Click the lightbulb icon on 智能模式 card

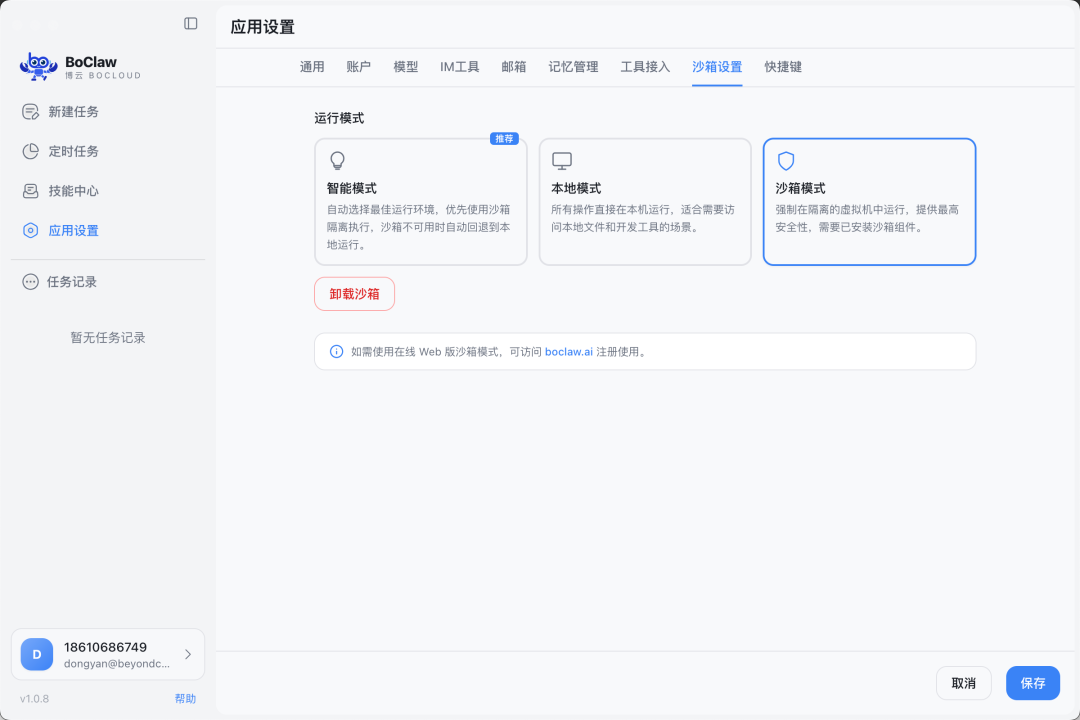click(337, 159)
